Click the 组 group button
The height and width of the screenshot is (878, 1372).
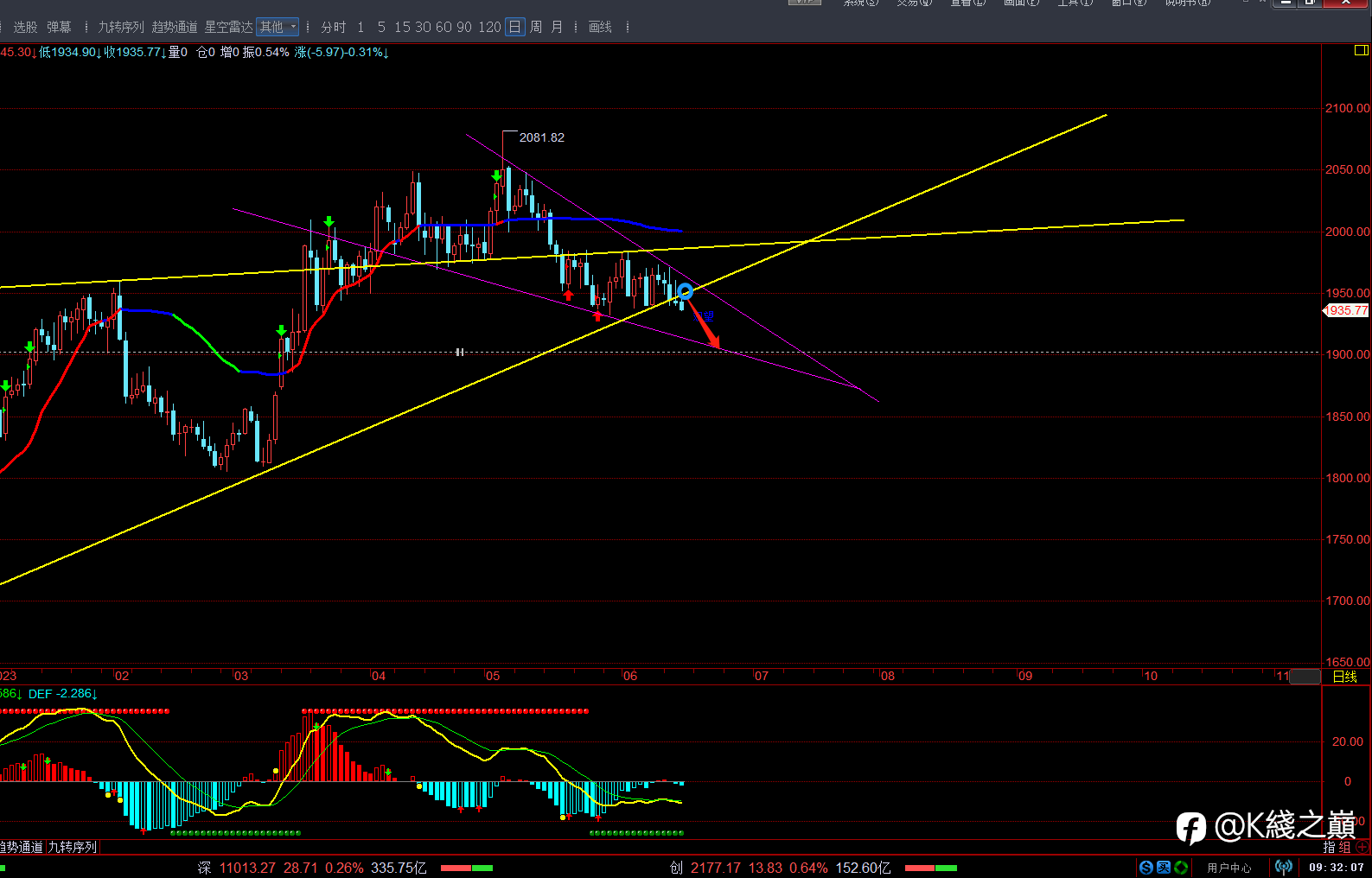tap(1344, 847)
